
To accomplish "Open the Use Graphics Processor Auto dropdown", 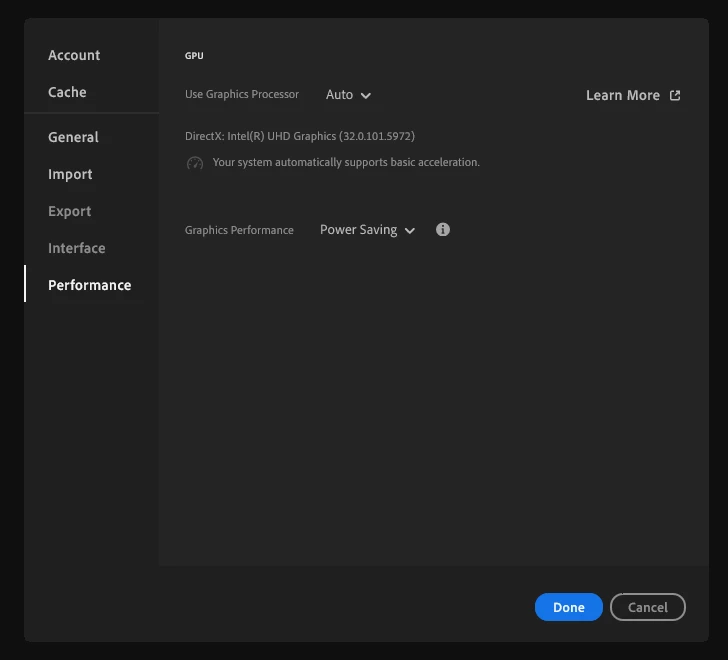I will pyautogui.click(x=348, y=95).
